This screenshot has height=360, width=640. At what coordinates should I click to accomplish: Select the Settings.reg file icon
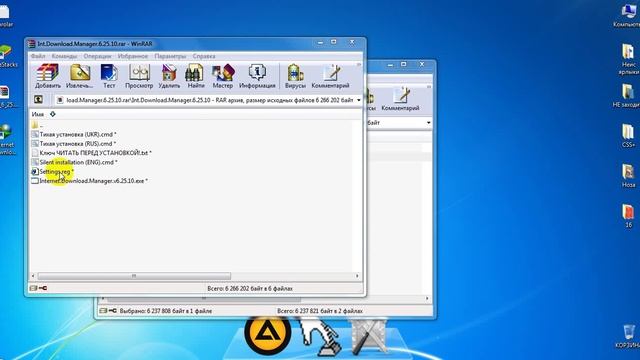click(x=35, y=171)
